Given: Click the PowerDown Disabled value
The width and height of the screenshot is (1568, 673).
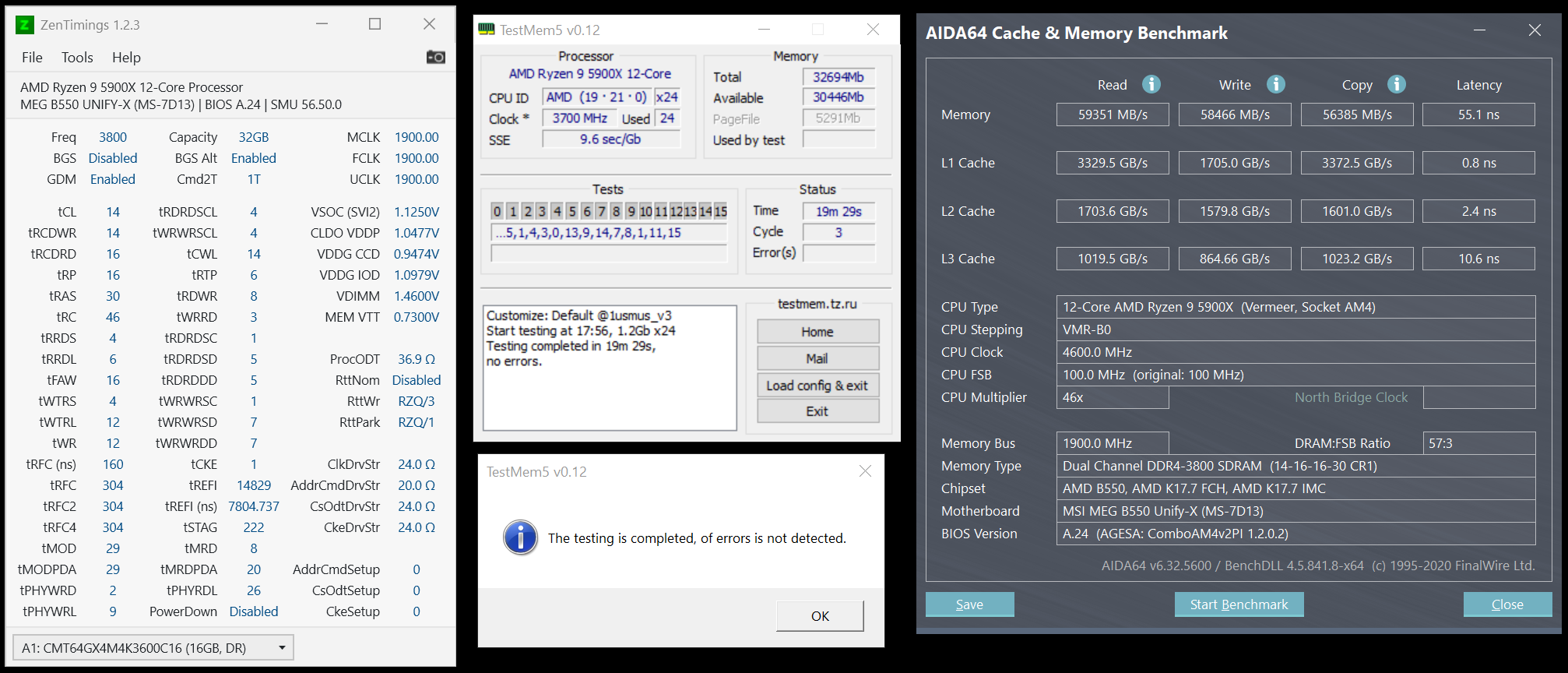Looking at the screenshot, I should pyautogui.click(x=254, y=611).
